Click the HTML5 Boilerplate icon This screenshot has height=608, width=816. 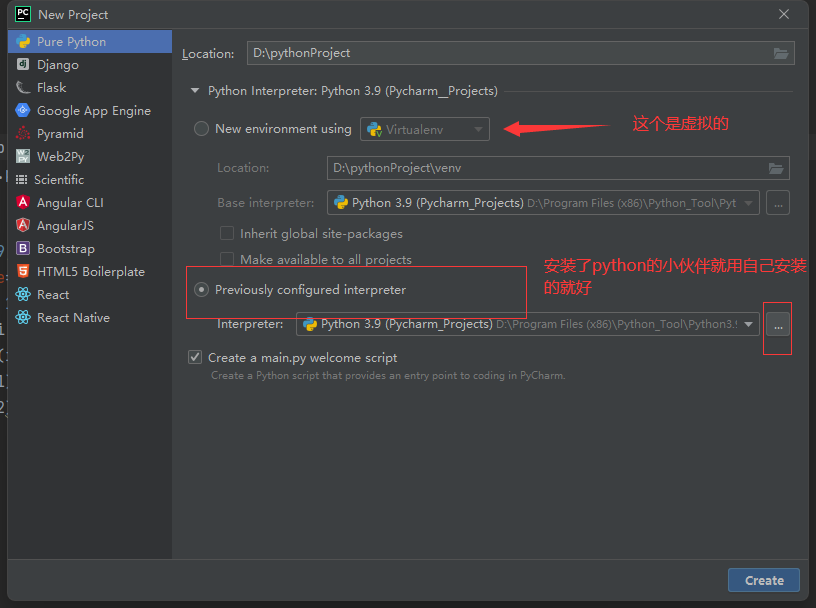[x=23, y=271]
